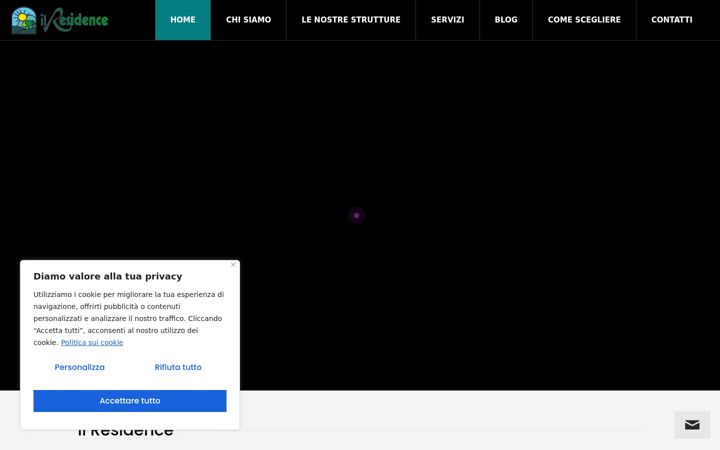Open the envelope contact icon
This screenshot has height=450, width=720.
692,425
